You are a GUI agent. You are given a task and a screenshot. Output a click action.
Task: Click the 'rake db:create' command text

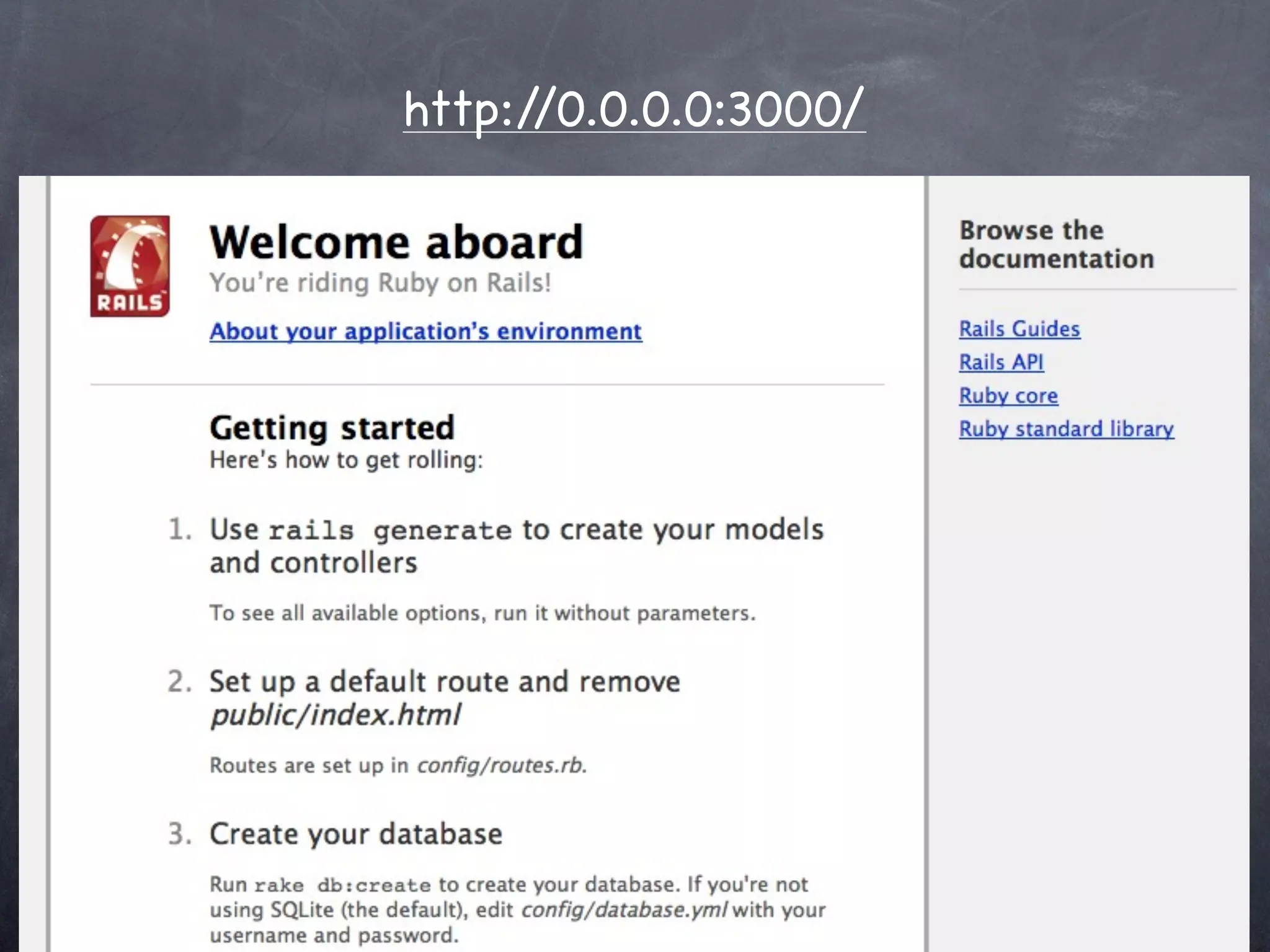tap(342, 885)
